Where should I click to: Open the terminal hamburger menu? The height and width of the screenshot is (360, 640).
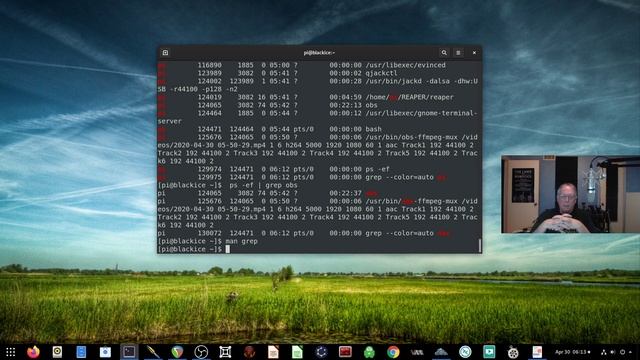[458, 53]
